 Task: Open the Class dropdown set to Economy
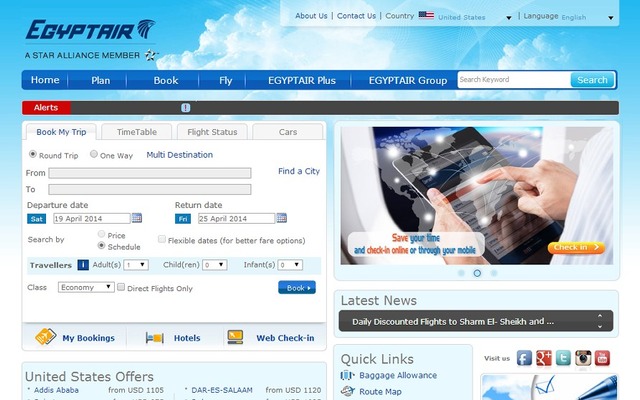tap(86, 287)
